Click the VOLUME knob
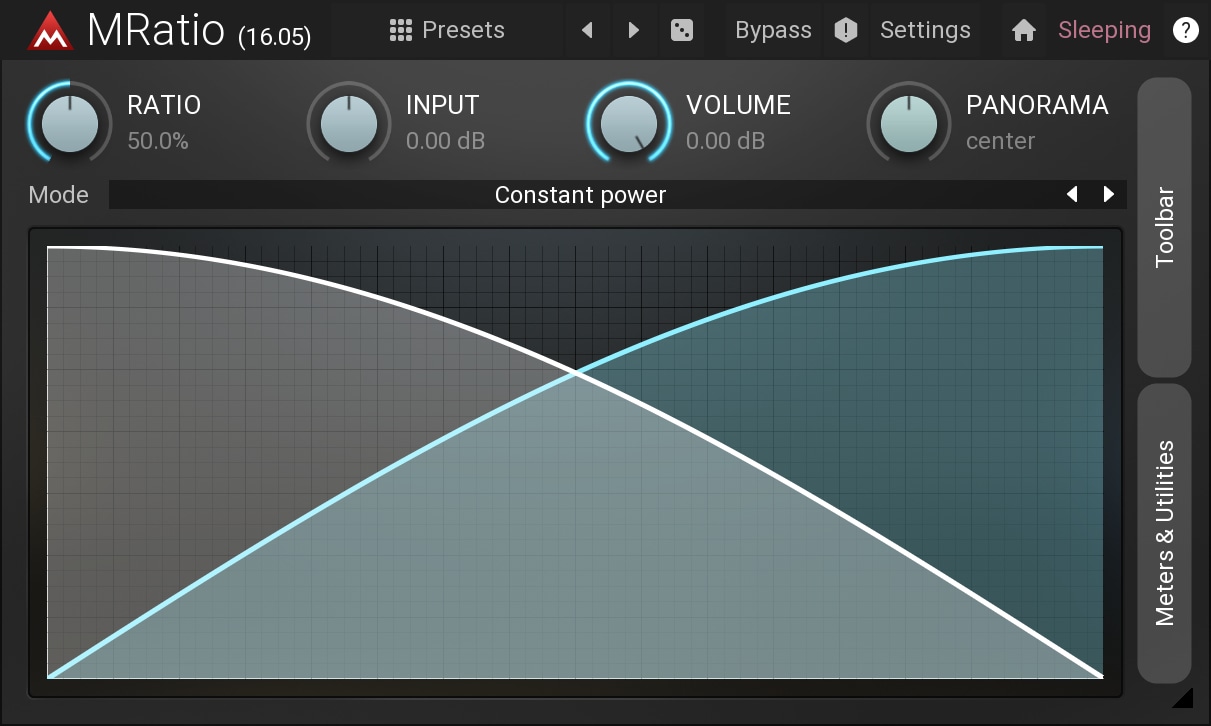This screenshot has width=1211, height=726. click(x=628, y=123)
